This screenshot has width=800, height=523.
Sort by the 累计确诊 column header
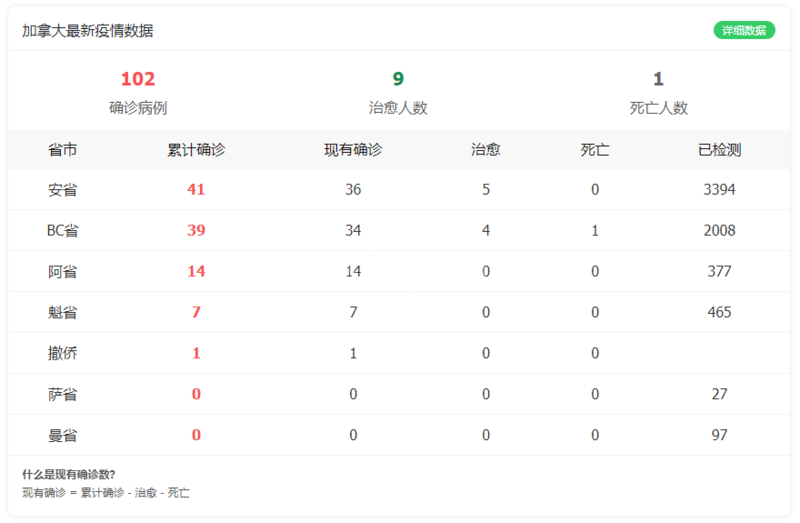196,150
